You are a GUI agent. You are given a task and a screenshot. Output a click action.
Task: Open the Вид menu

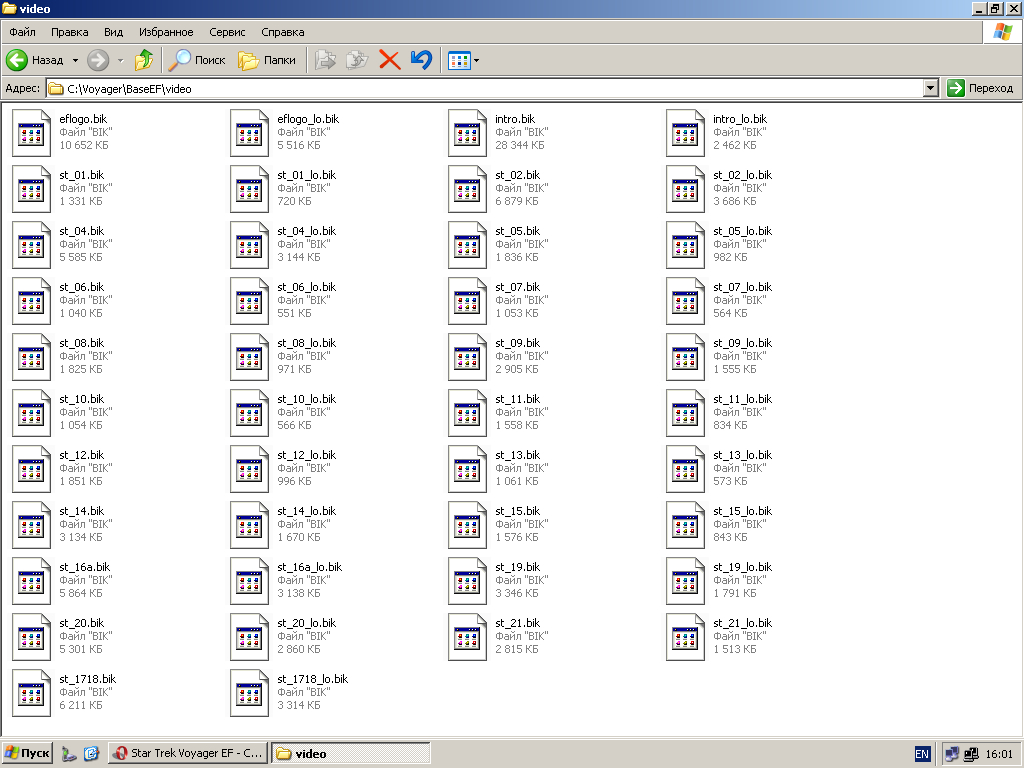(114, 32)
